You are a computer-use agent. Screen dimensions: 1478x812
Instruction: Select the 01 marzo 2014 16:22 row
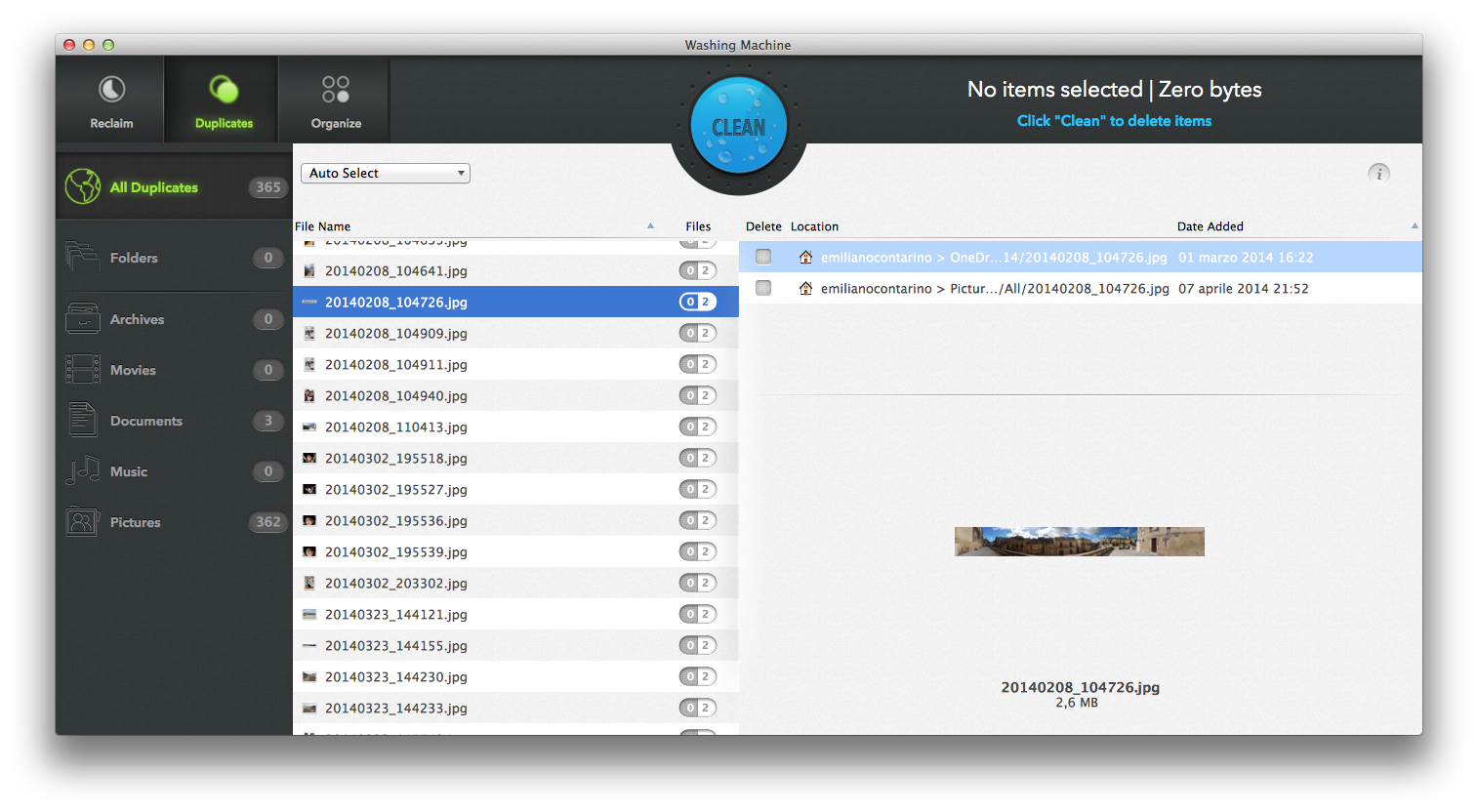tap(1080, 257)
